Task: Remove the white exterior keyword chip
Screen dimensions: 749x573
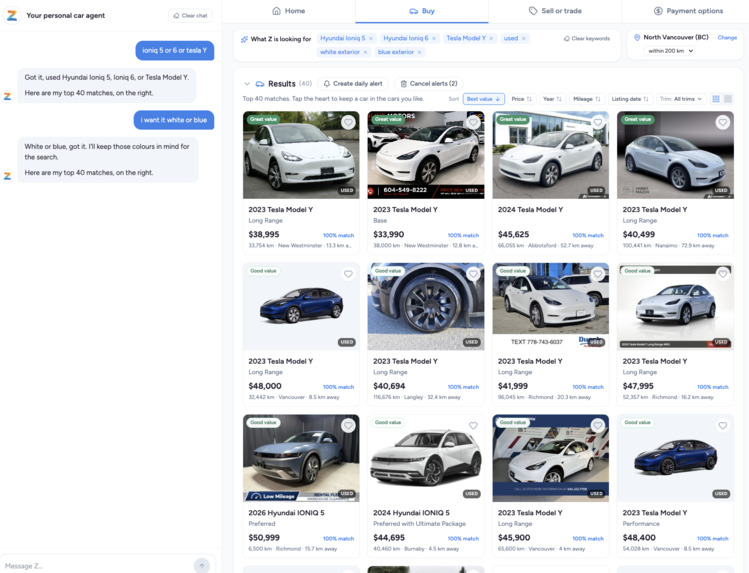Action: (365, 52)
